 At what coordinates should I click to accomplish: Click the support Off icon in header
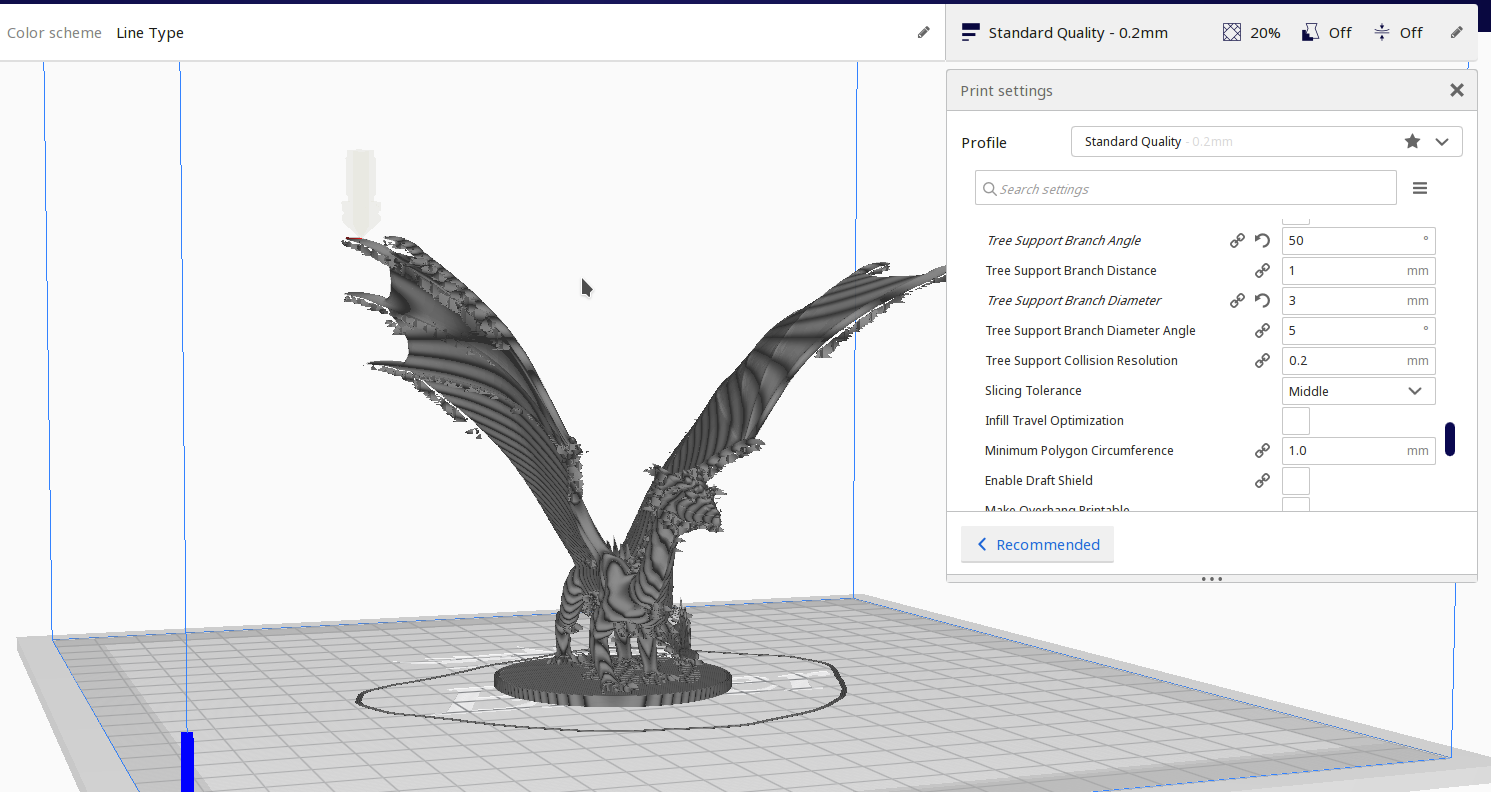pyautogui.click(x=1311, y=33)
